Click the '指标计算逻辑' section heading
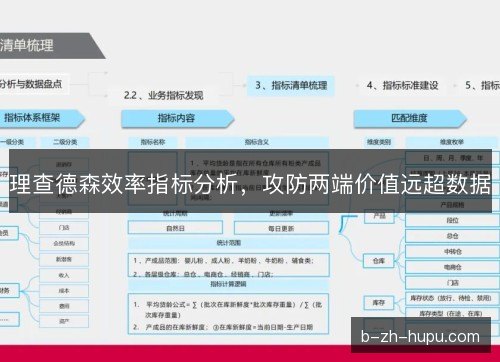This screenshot has height=362, width=500. (x=229, y=284)
